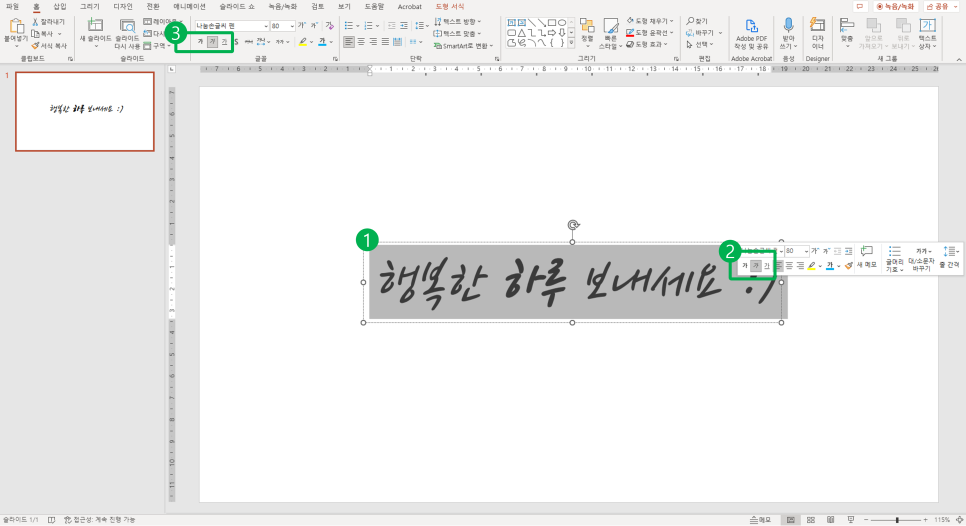Open 도형 효과 shape effects
The height and width of the screenshot is (526, 966).
[647, 44]
